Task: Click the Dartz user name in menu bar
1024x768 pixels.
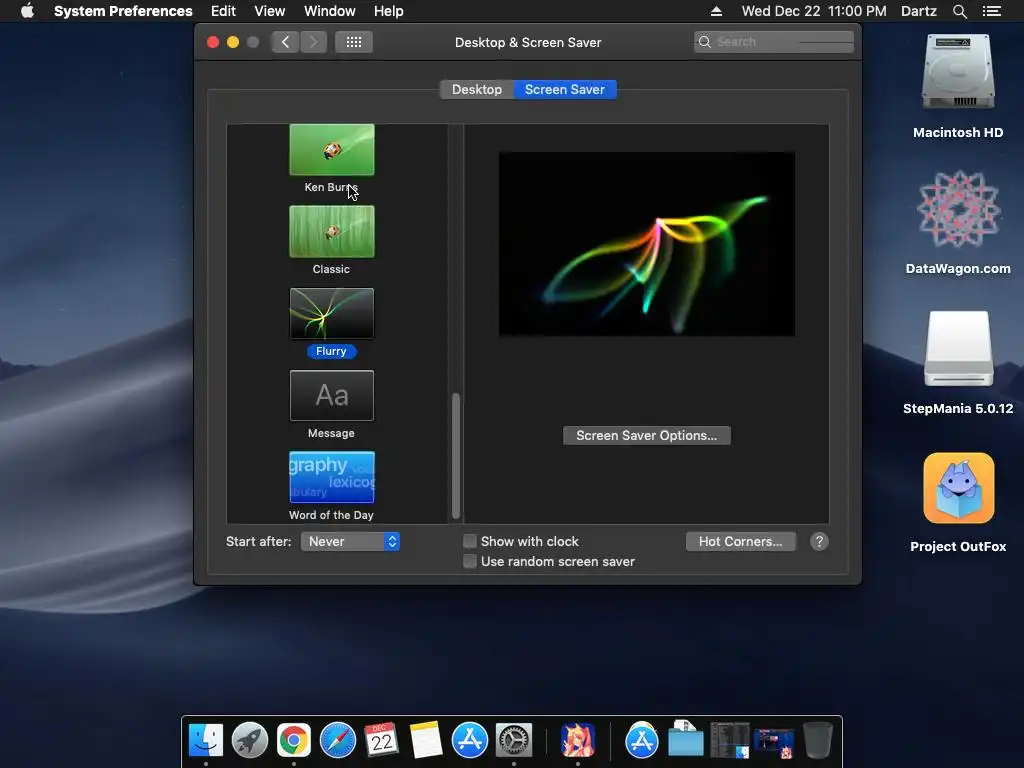Action: (919, 11)
